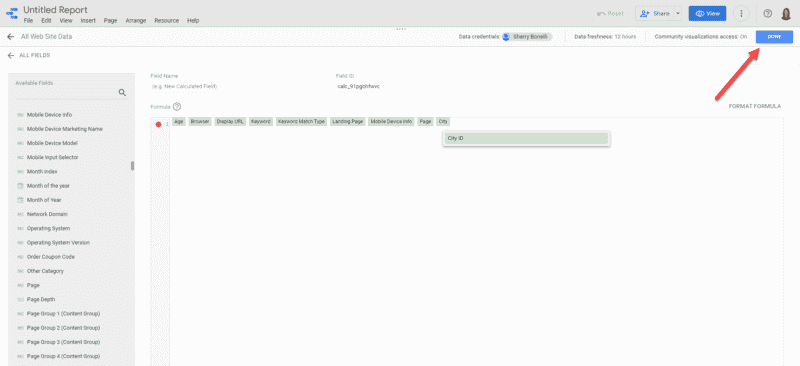800x366 pixels.
Task: Open the formula help question mark icon
Action: pyautogui.click(x=177, y=107)
